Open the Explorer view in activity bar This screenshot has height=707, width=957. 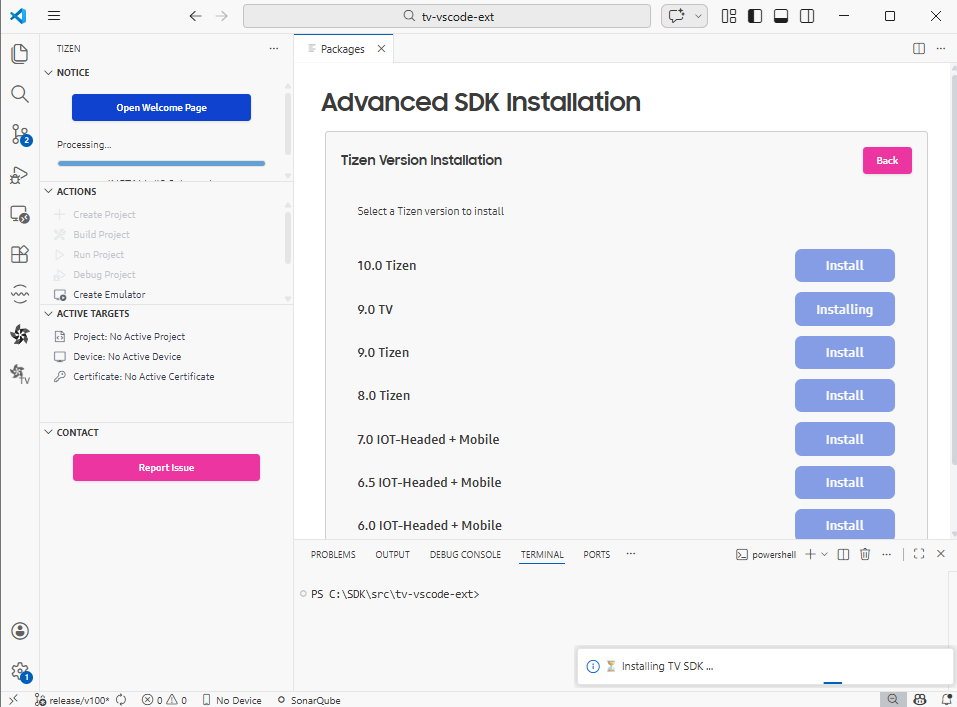(19, 54)
